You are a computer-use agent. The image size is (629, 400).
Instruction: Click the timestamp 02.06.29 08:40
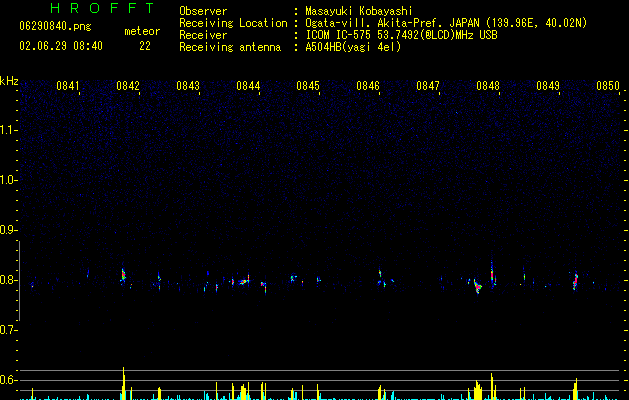tap(61, 46)
